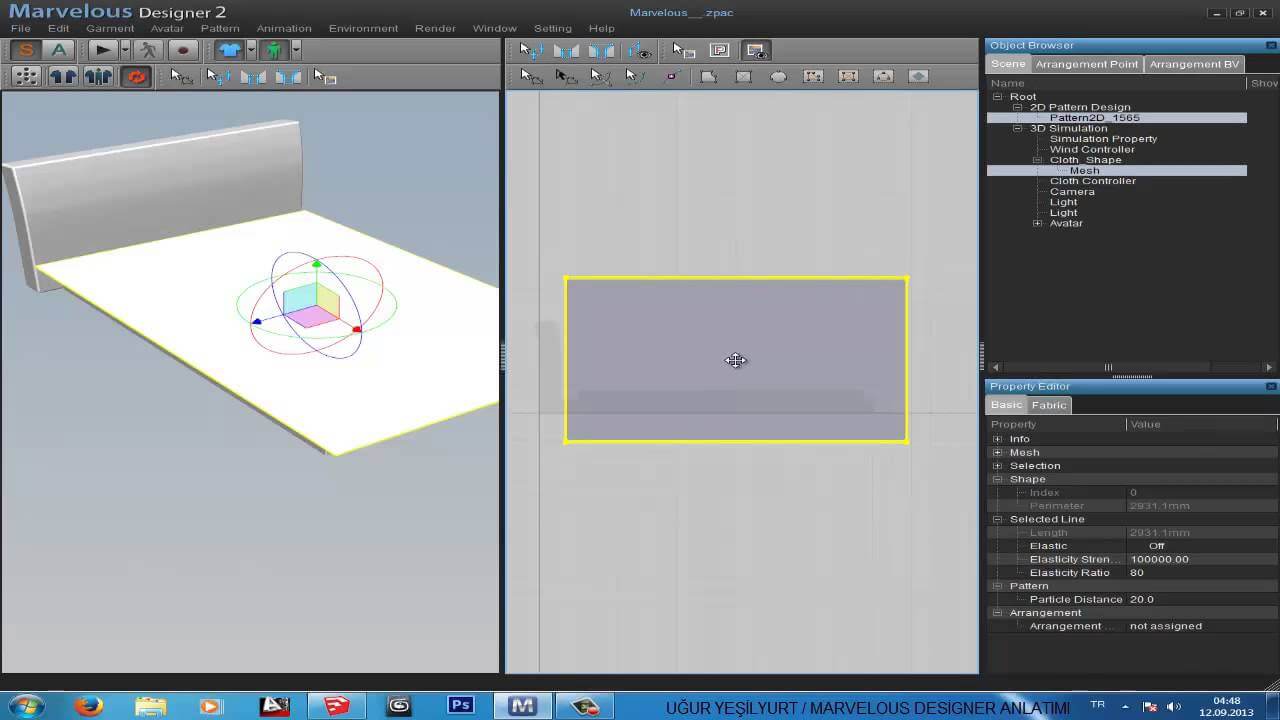
Task: Click the arrangement points dots icon
Action: pyautogui.click(x=26, y=76)
